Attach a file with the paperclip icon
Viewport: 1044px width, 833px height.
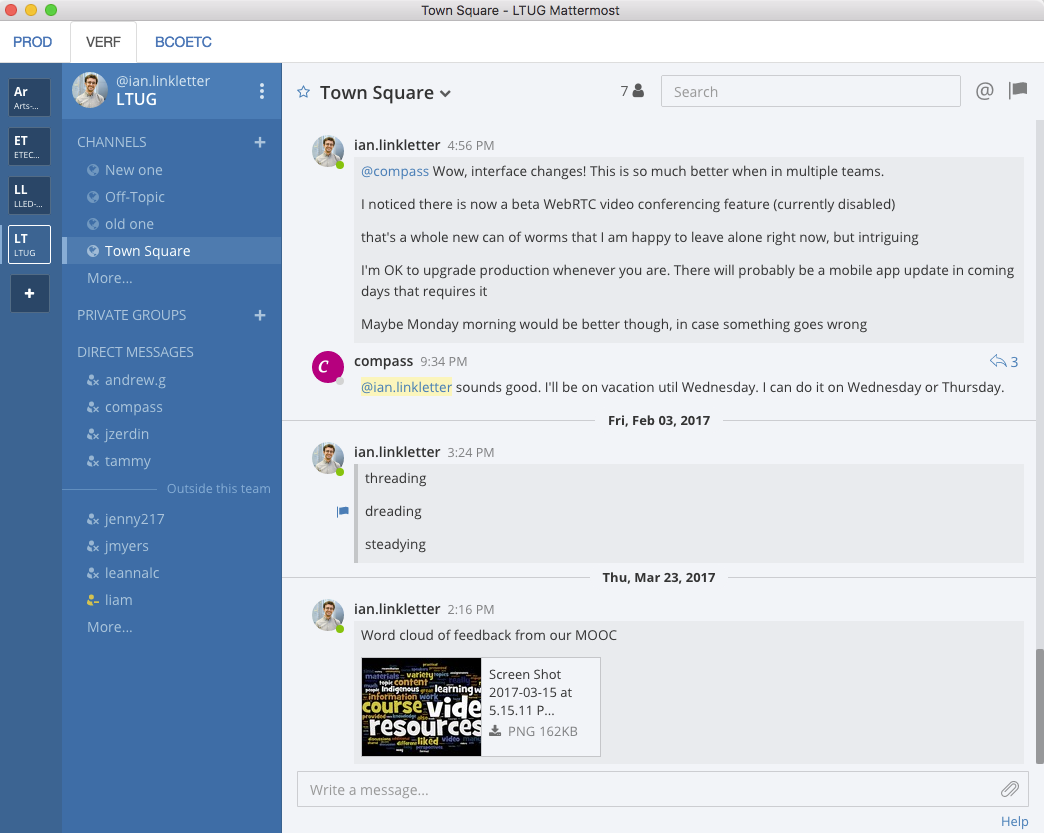(x=1010, y=788)
